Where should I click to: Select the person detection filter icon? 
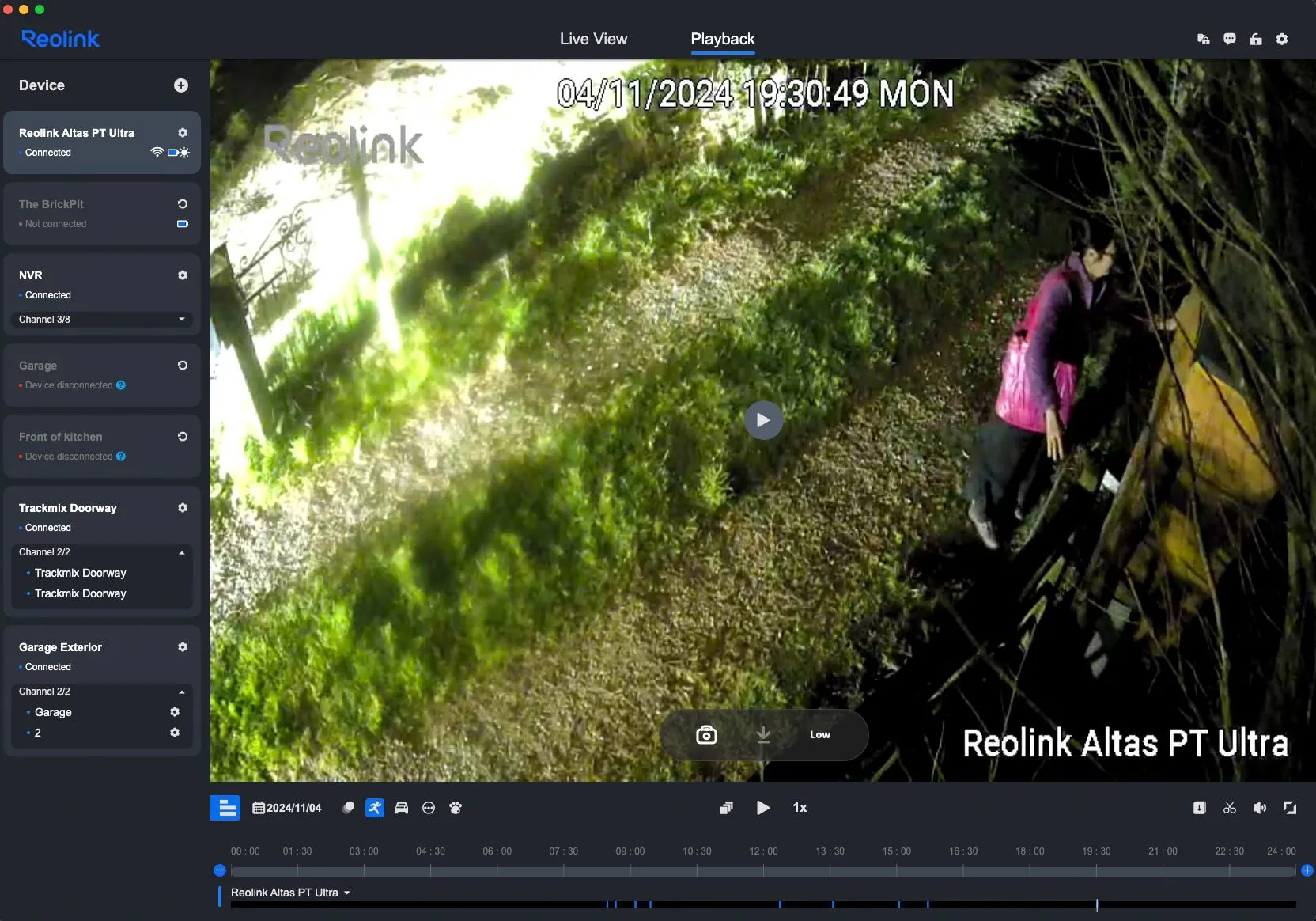point(374,808)
